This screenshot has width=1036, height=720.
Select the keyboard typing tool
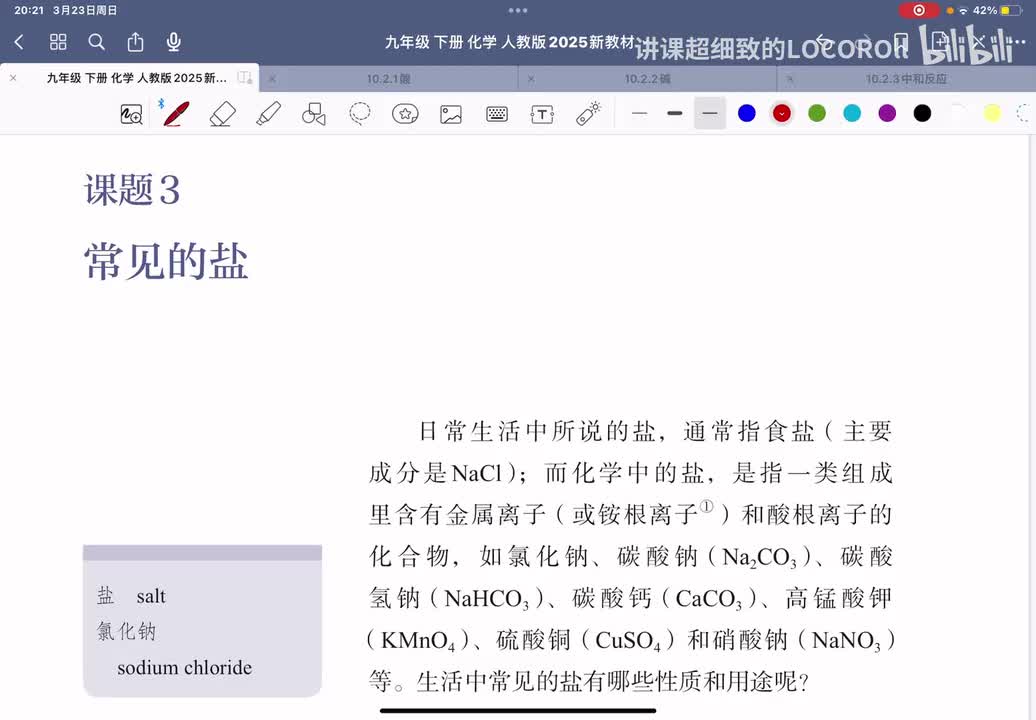click(497, 114)
